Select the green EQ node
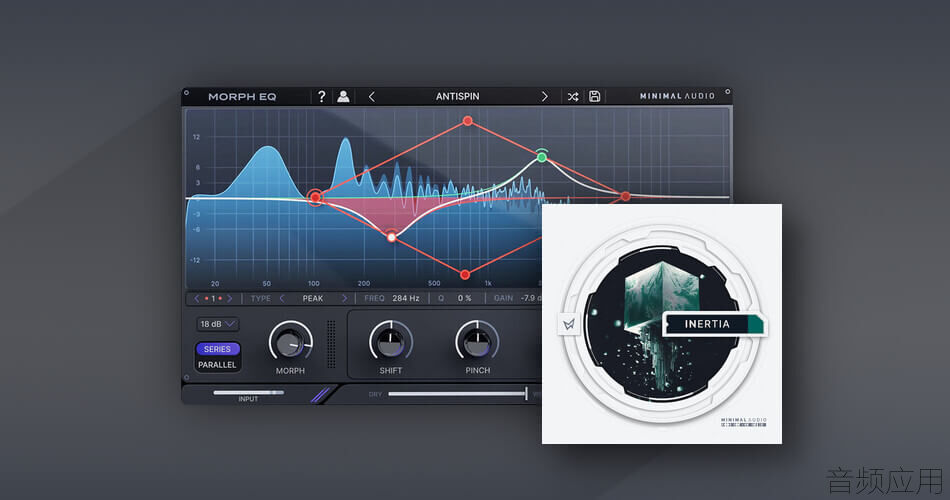 (x=542, y=158)
